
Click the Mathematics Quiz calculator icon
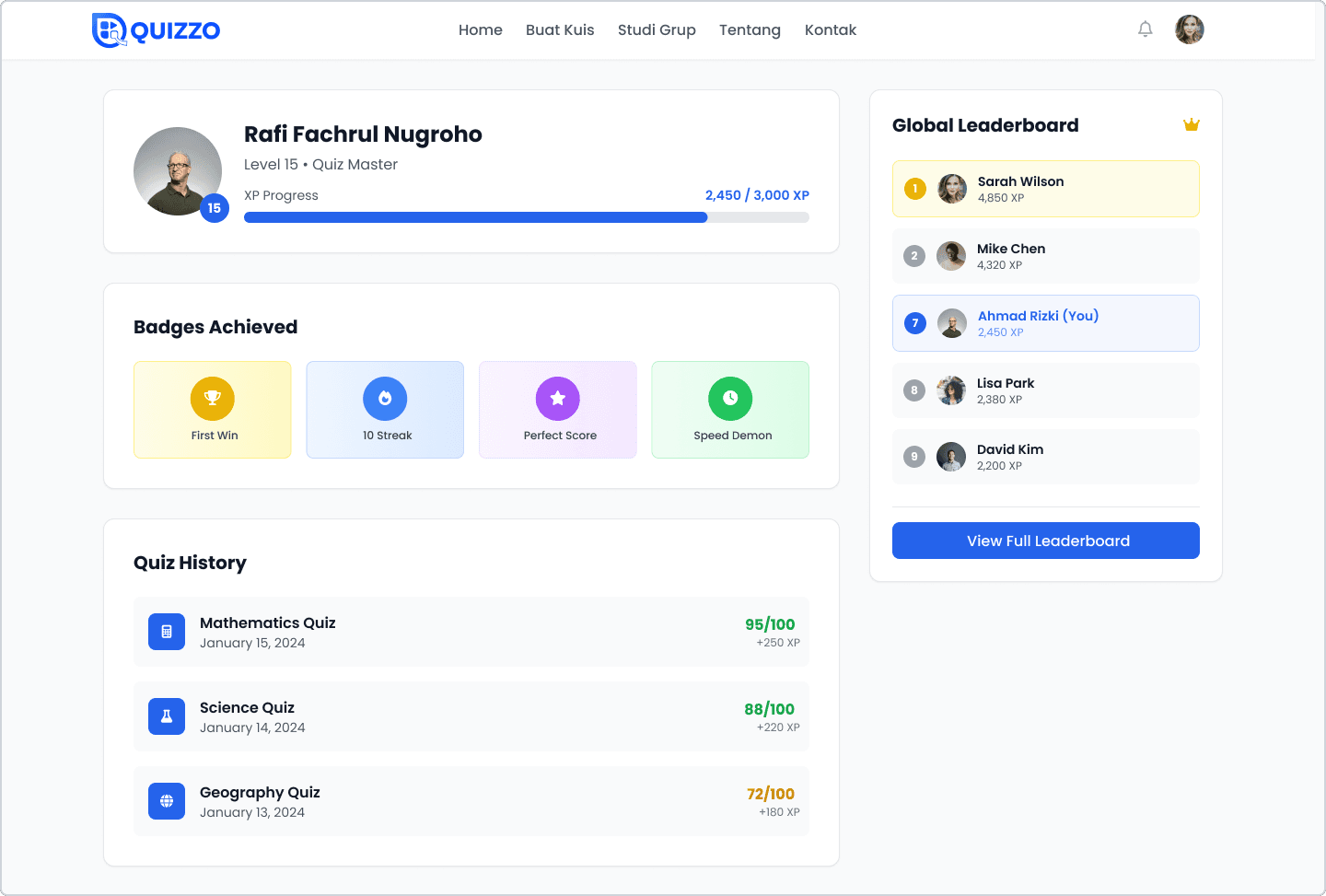coord(167,632)
